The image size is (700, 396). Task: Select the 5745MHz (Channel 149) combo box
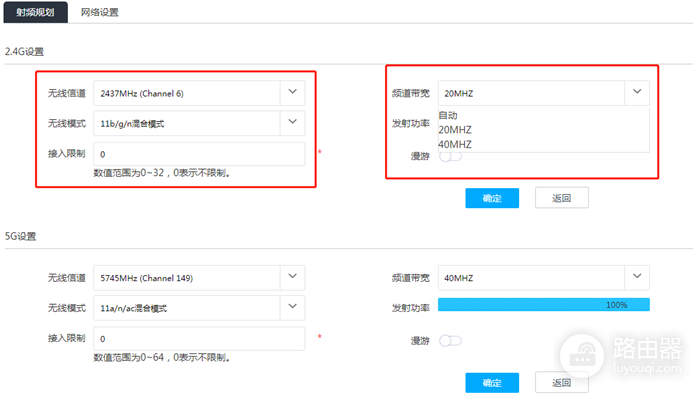[199, 278]
